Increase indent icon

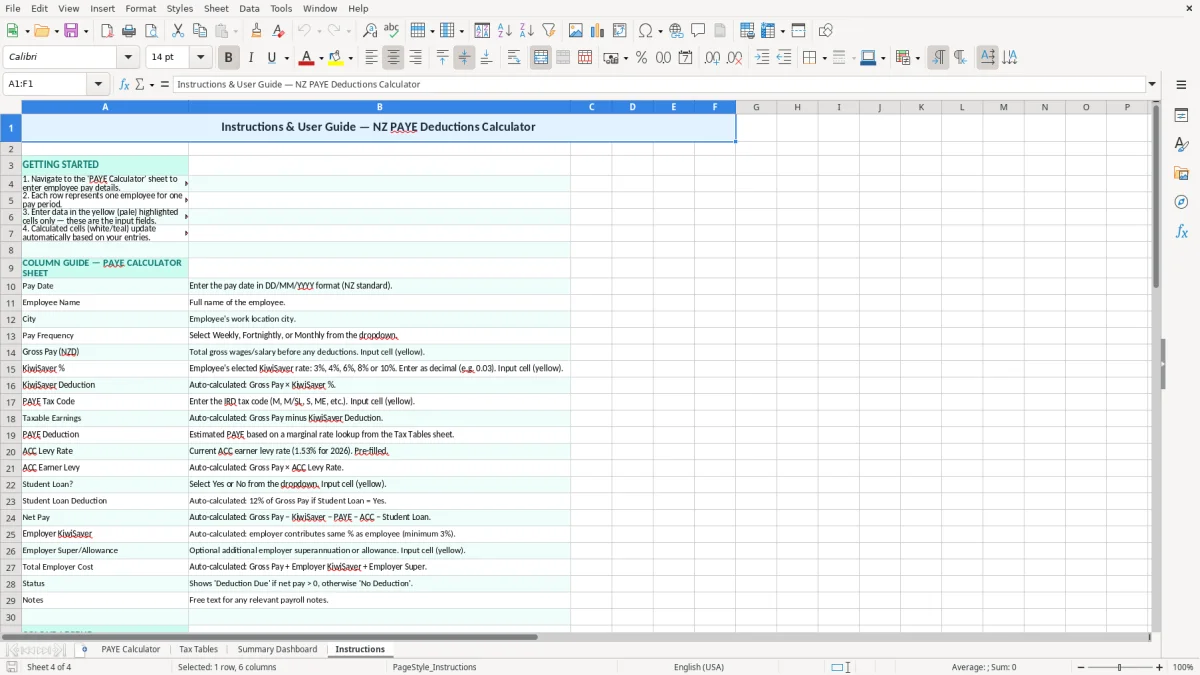click(x=762, y=58)
